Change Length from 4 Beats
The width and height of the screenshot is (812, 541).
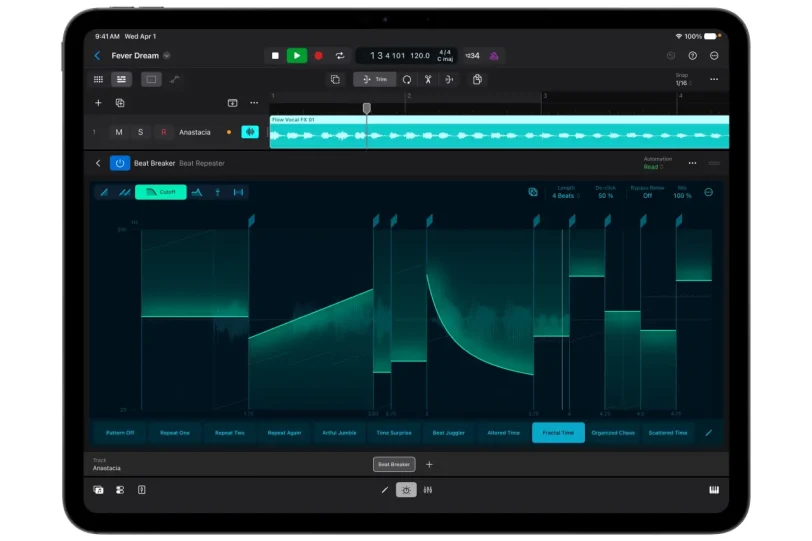coord(566,196)
